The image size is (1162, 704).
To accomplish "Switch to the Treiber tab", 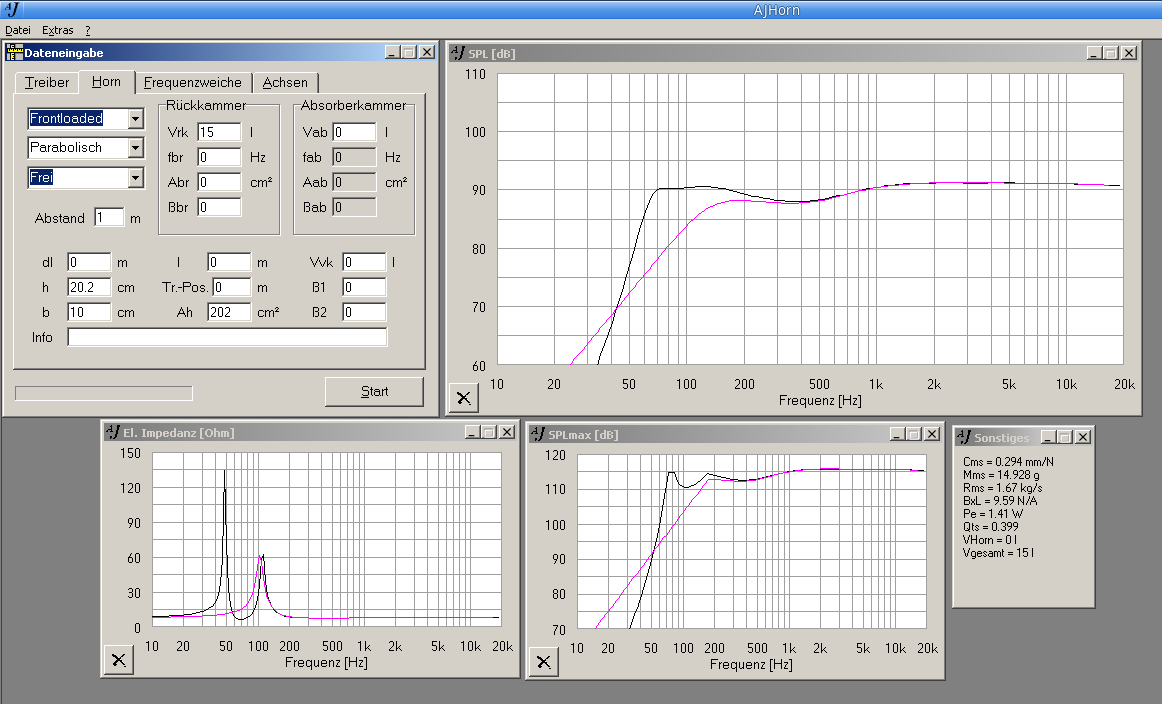I will [x=47, y=82].
